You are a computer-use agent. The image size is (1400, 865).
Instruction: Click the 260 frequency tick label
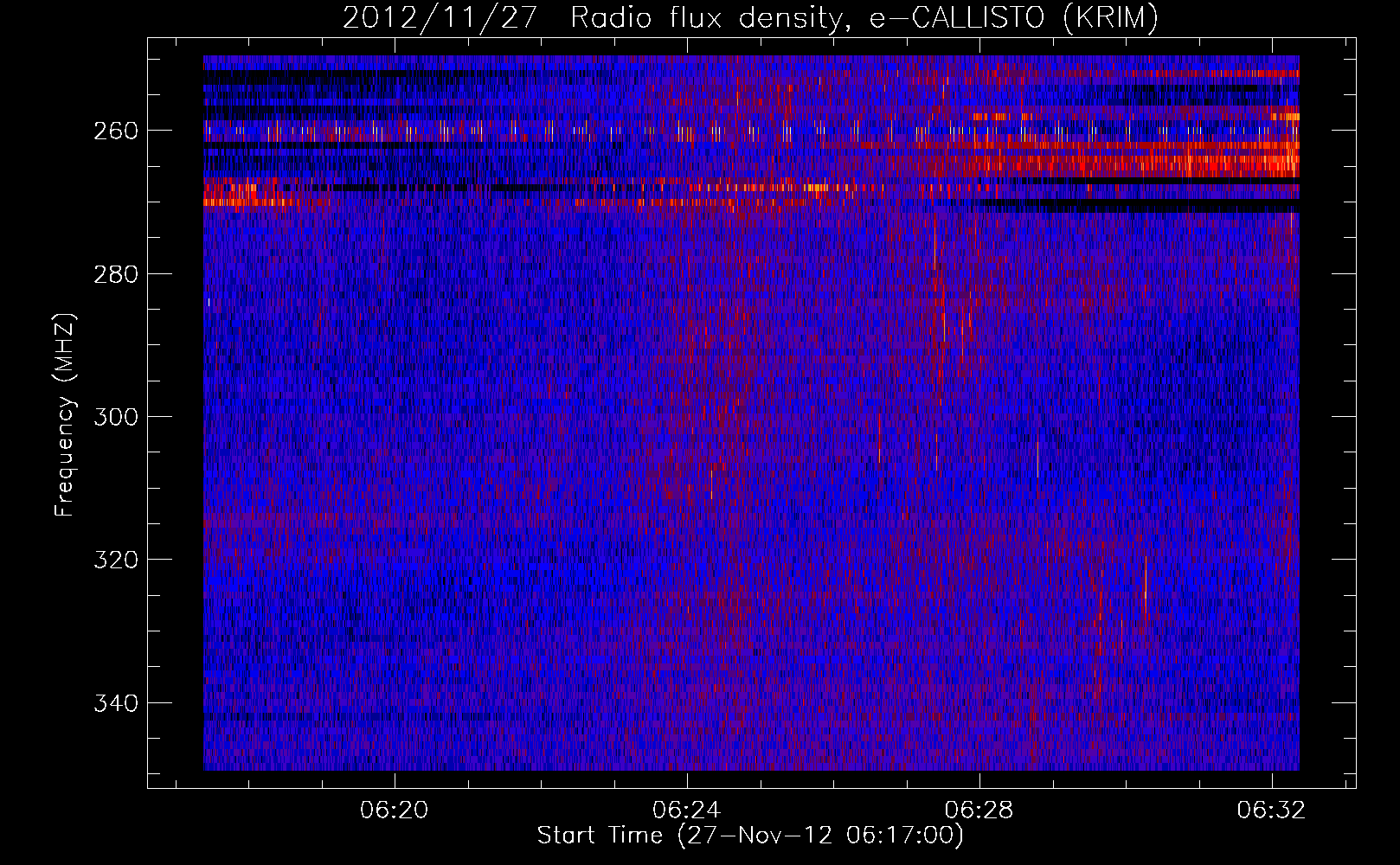click(x=116, y=131)
